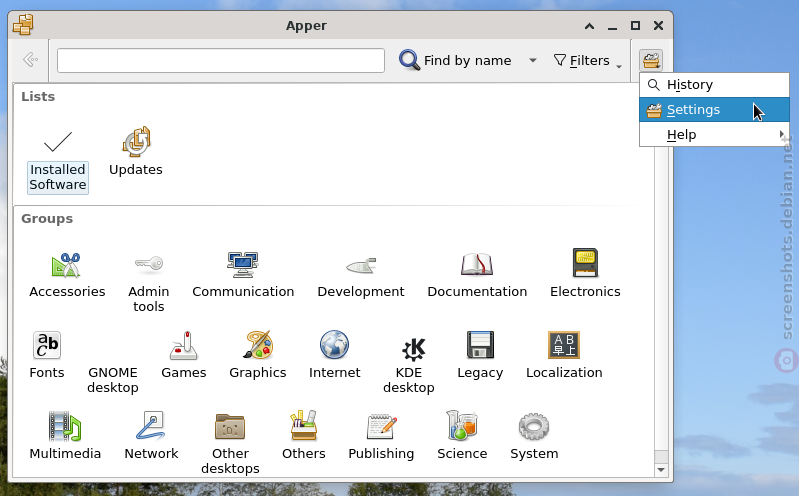Open the GNOME desktop group
Viewport: 799px width, 496px height.
pos(113,380)
